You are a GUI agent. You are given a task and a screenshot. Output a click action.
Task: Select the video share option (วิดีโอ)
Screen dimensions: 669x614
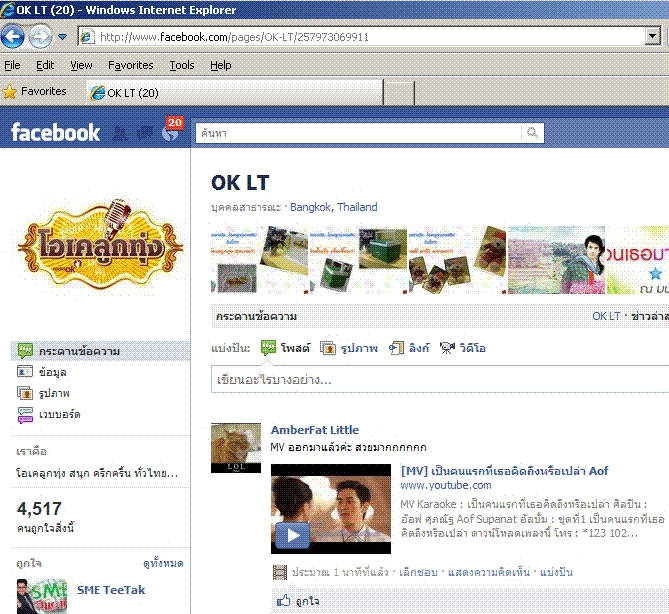point(447,348)
